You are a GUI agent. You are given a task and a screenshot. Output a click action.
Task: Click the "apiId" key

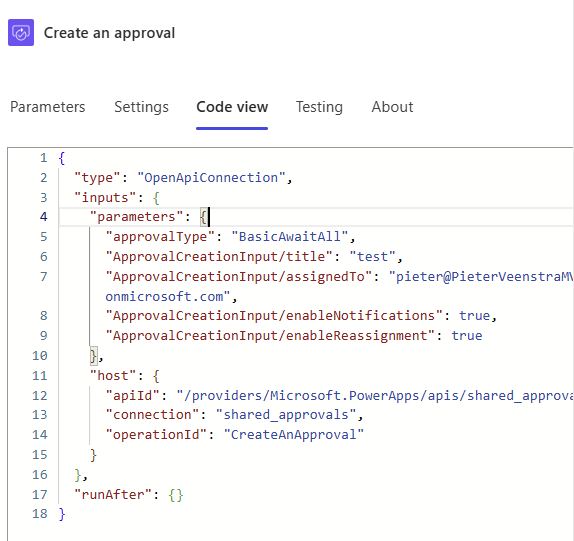point(133,396)
